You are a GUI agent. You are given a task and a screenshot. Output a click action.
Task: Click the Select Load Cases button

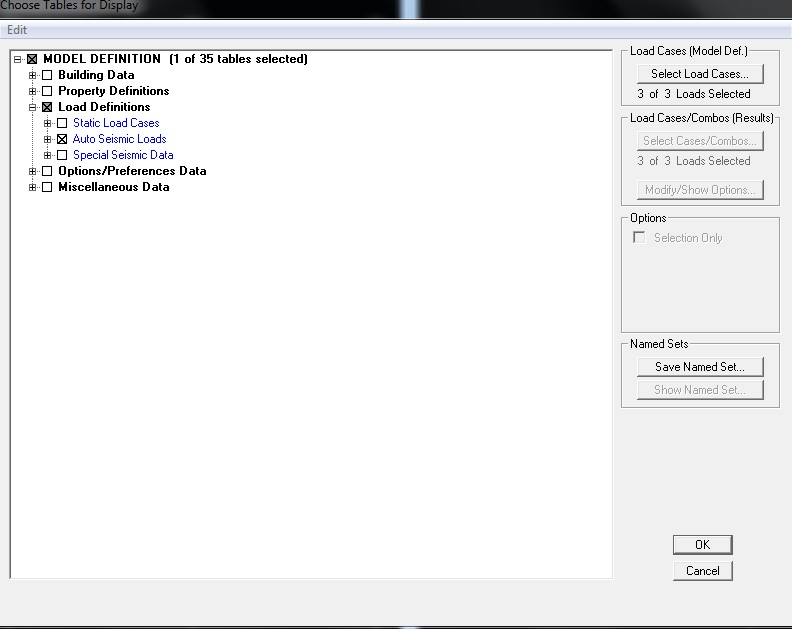point(700,74)
